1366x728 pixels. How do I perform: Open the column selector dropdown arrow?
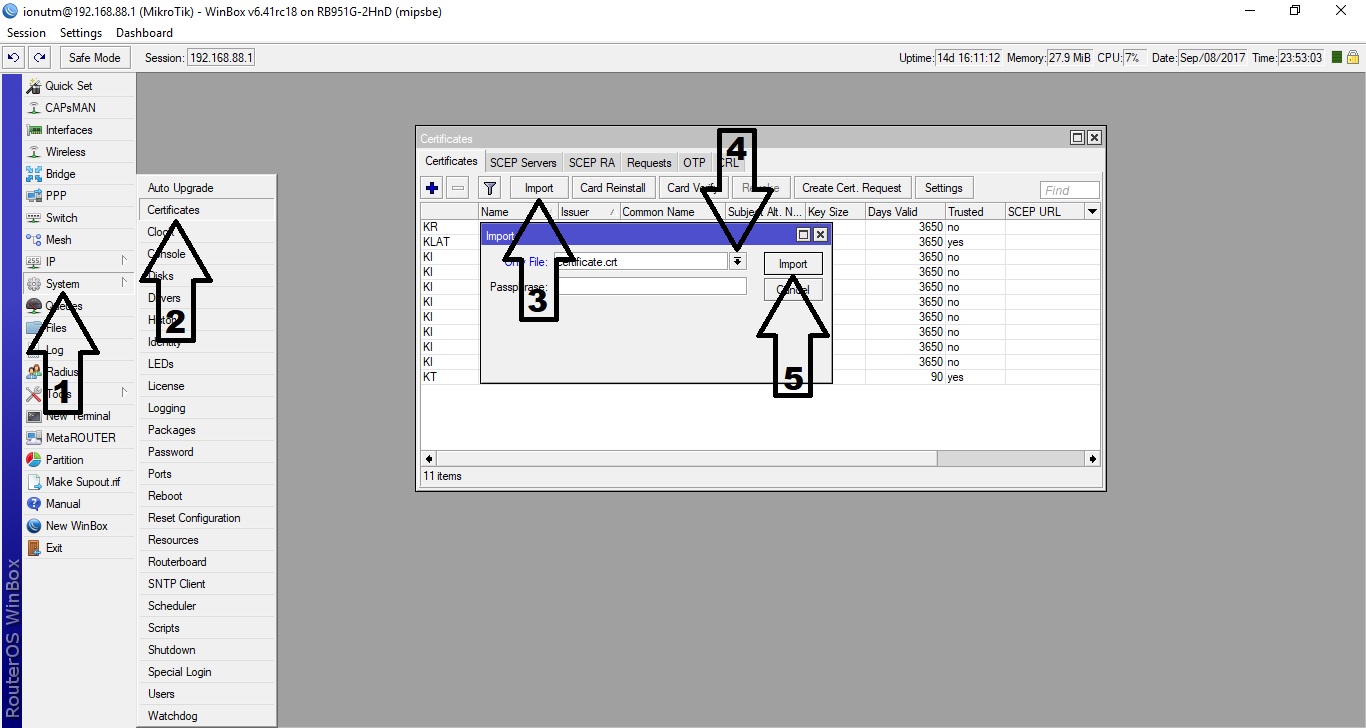tap(1092, 212)
